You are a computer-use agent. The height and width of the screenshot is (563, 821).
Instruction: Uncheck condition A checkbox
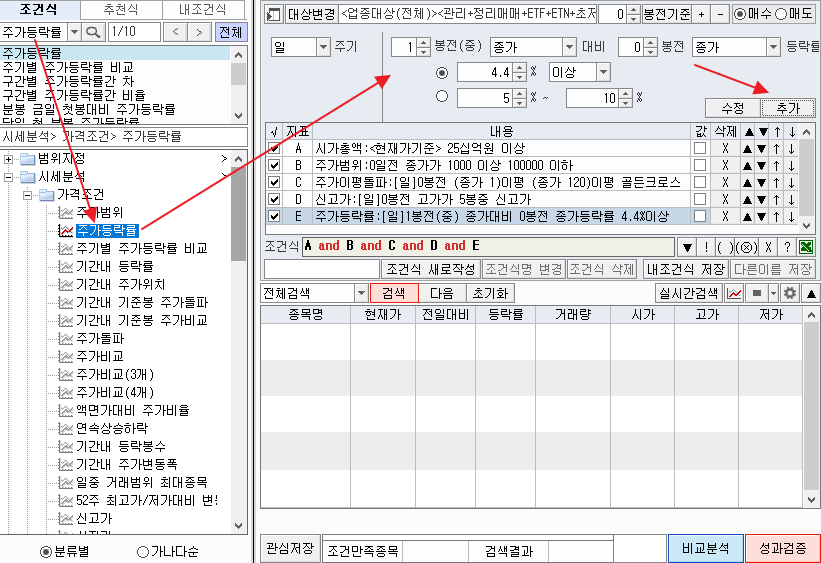(273, 149)
